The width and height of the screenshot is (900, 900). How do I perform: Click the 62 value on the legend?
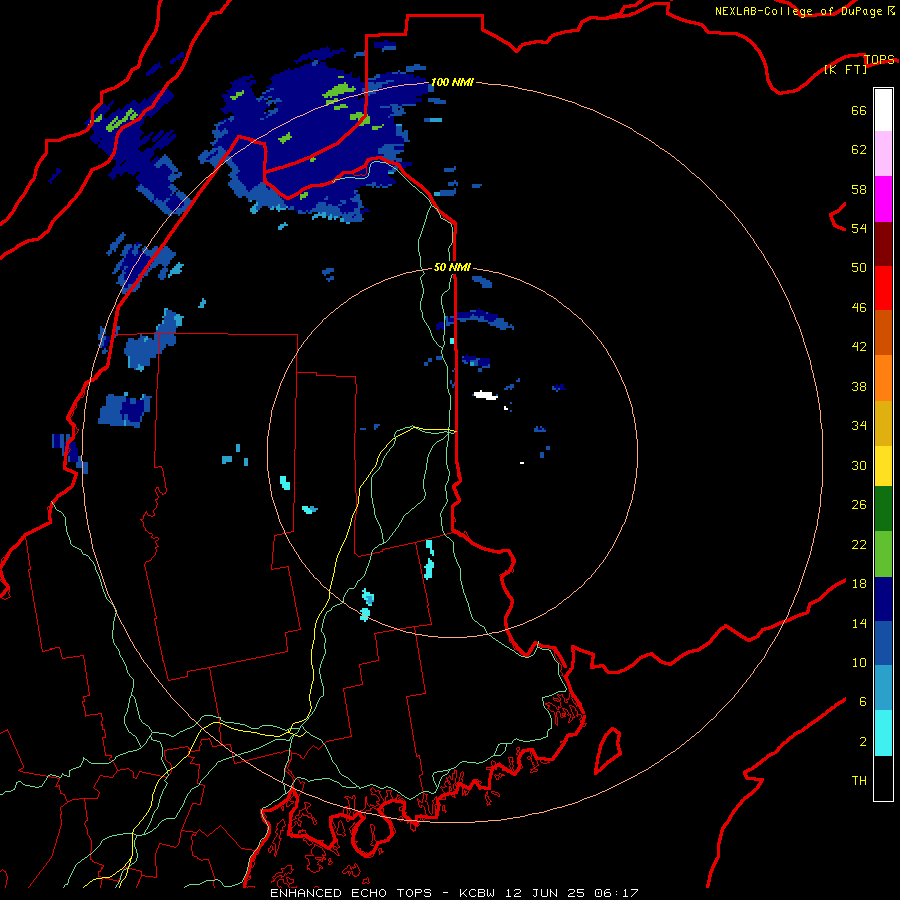click(x=859, y=149)
